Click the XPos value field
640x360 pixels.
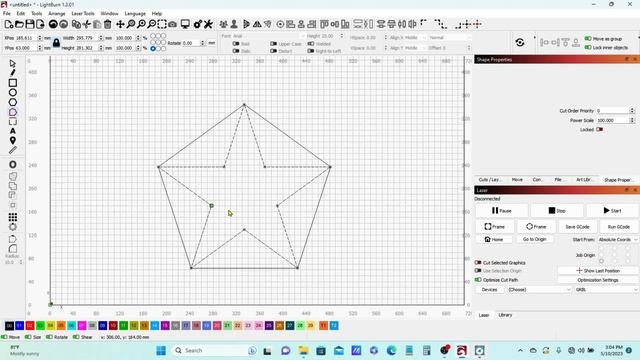26,38
